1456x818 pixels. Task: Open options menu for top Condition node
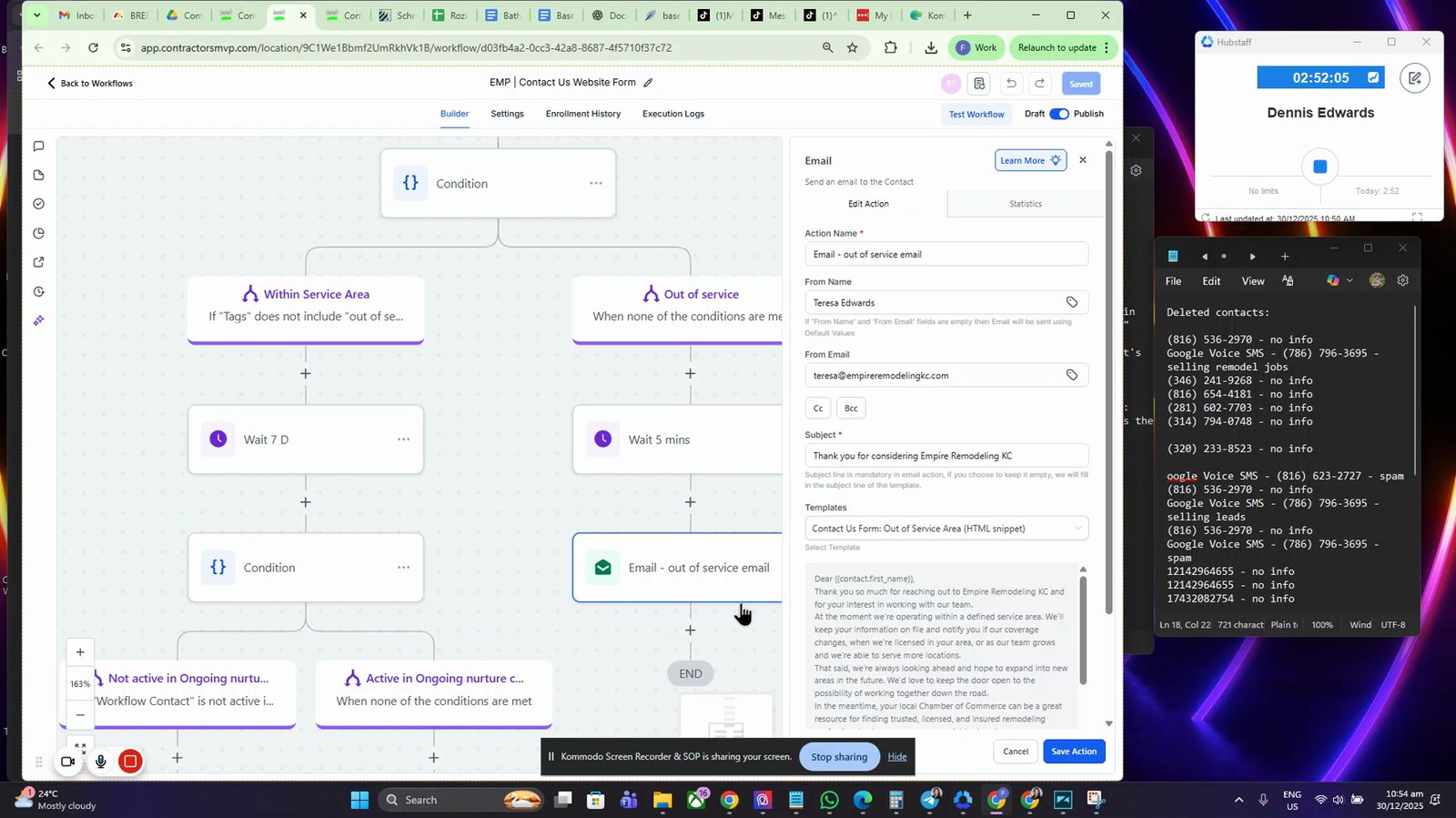(x=596, y=183)
